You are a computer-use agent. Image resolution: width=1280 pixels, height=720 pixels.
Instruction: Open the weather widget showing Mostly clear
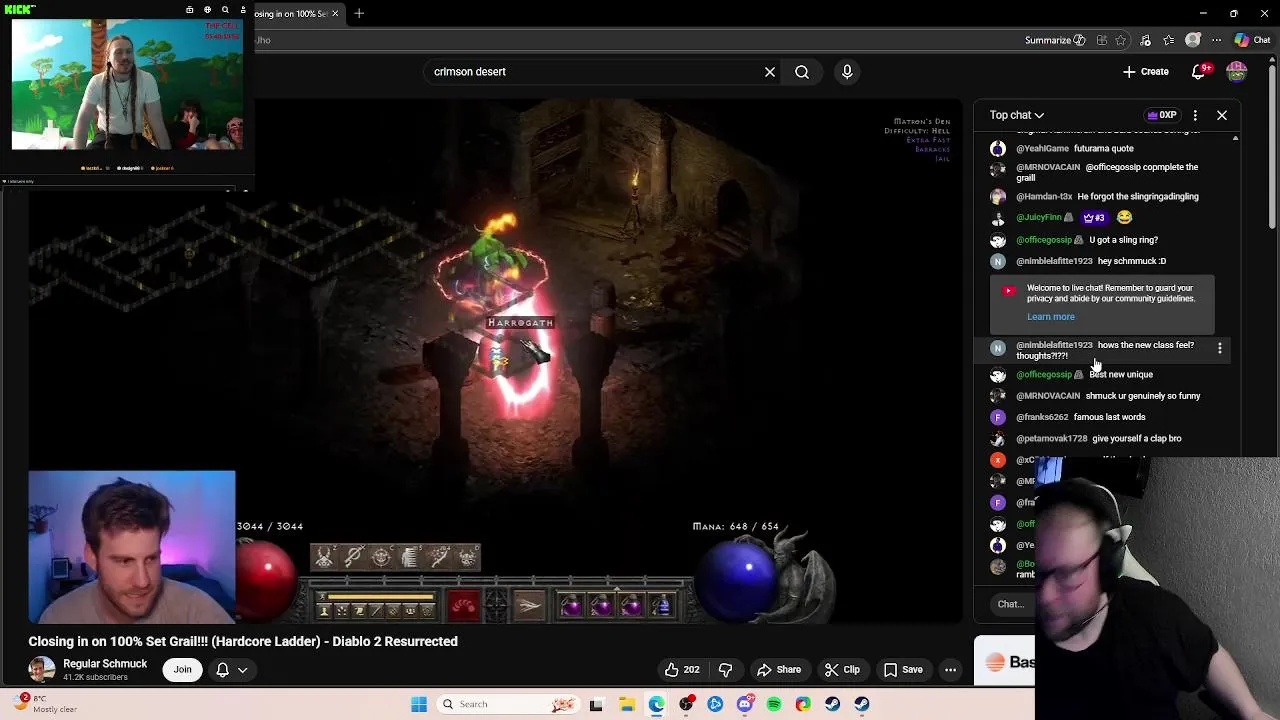(x=45, y=704)
